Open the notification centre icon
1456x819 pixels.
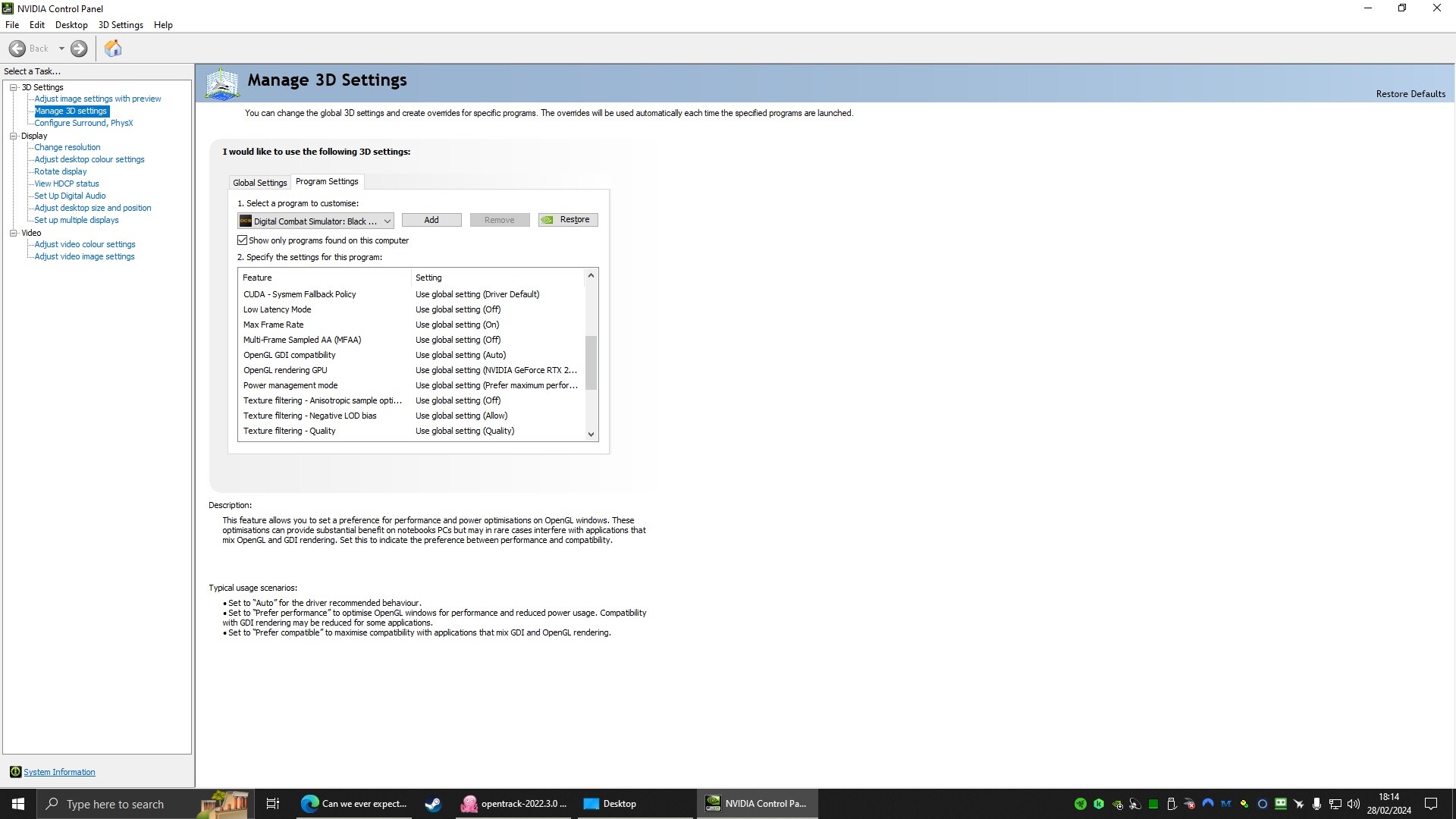pos(1431,804)
